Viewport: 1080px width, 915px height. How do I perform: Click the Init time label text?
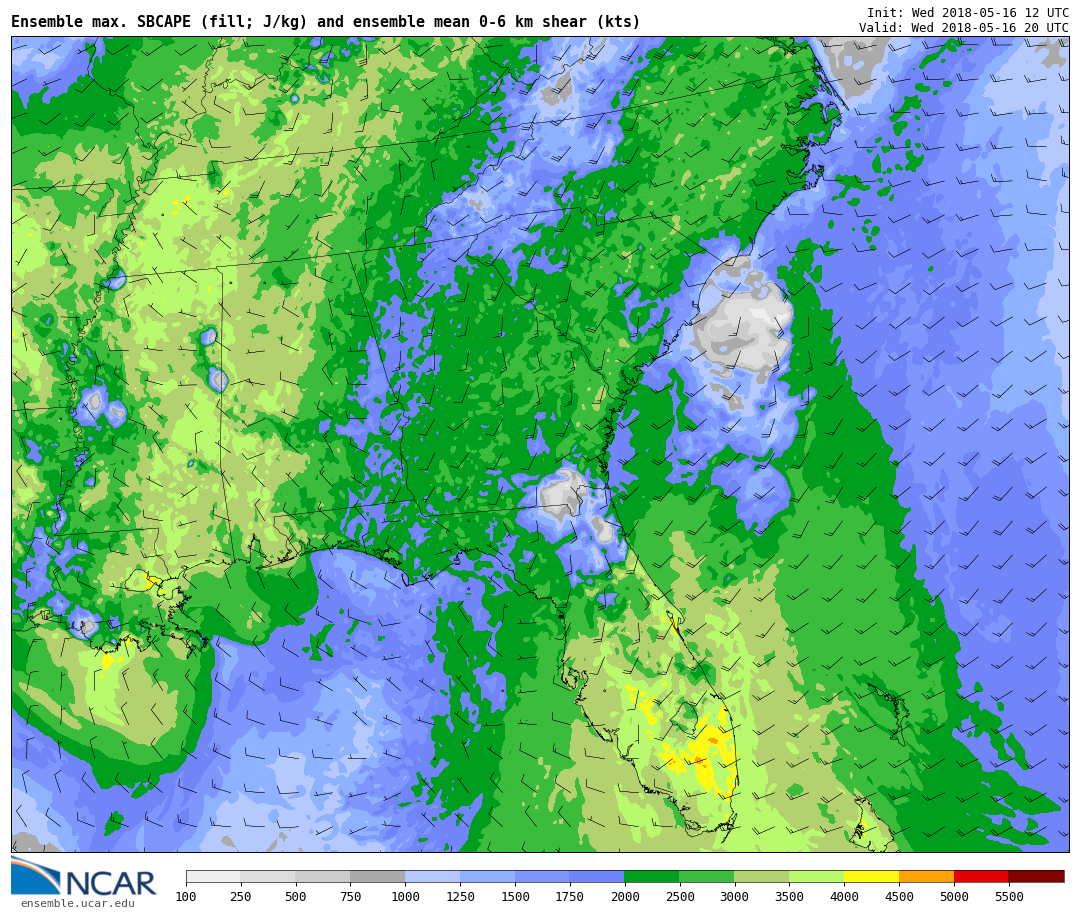pos(967,13)
